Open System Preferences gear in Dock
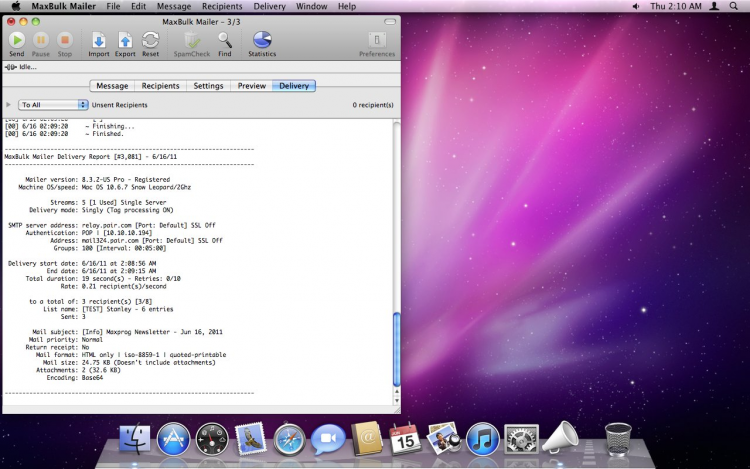This screenshot has height=469, width=750. [521, 439]
